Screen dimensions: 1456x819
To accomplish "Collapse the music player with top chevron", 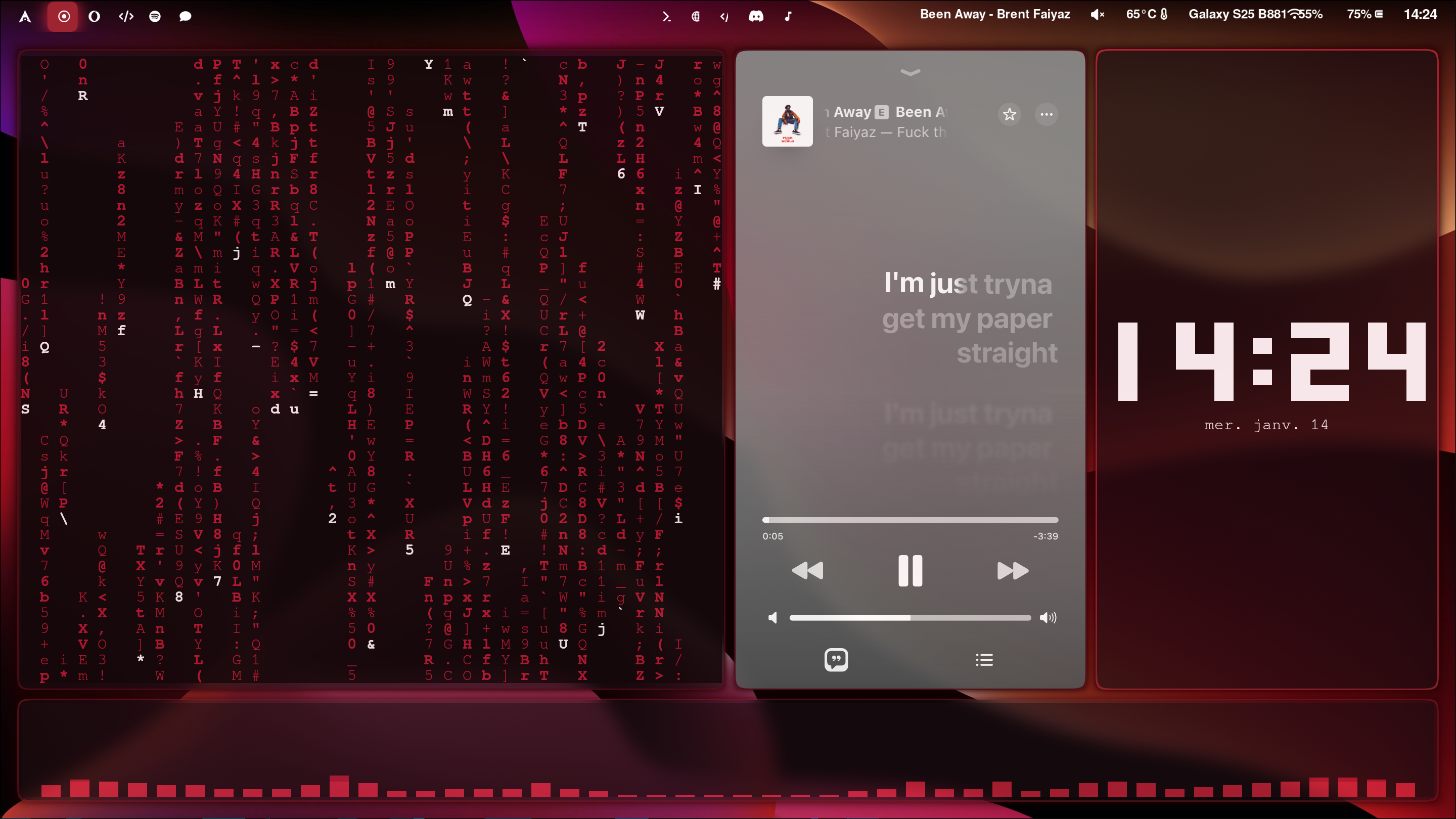I will coord(910,72).
